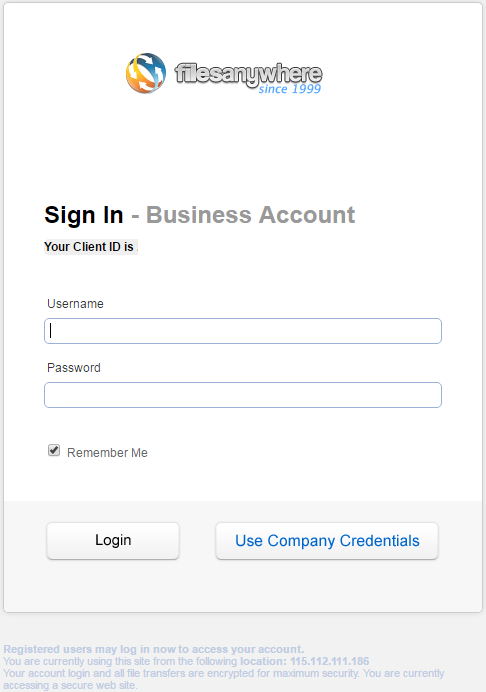
Task: Click the "Your Client ID is" text
Action: click(89, 247)
